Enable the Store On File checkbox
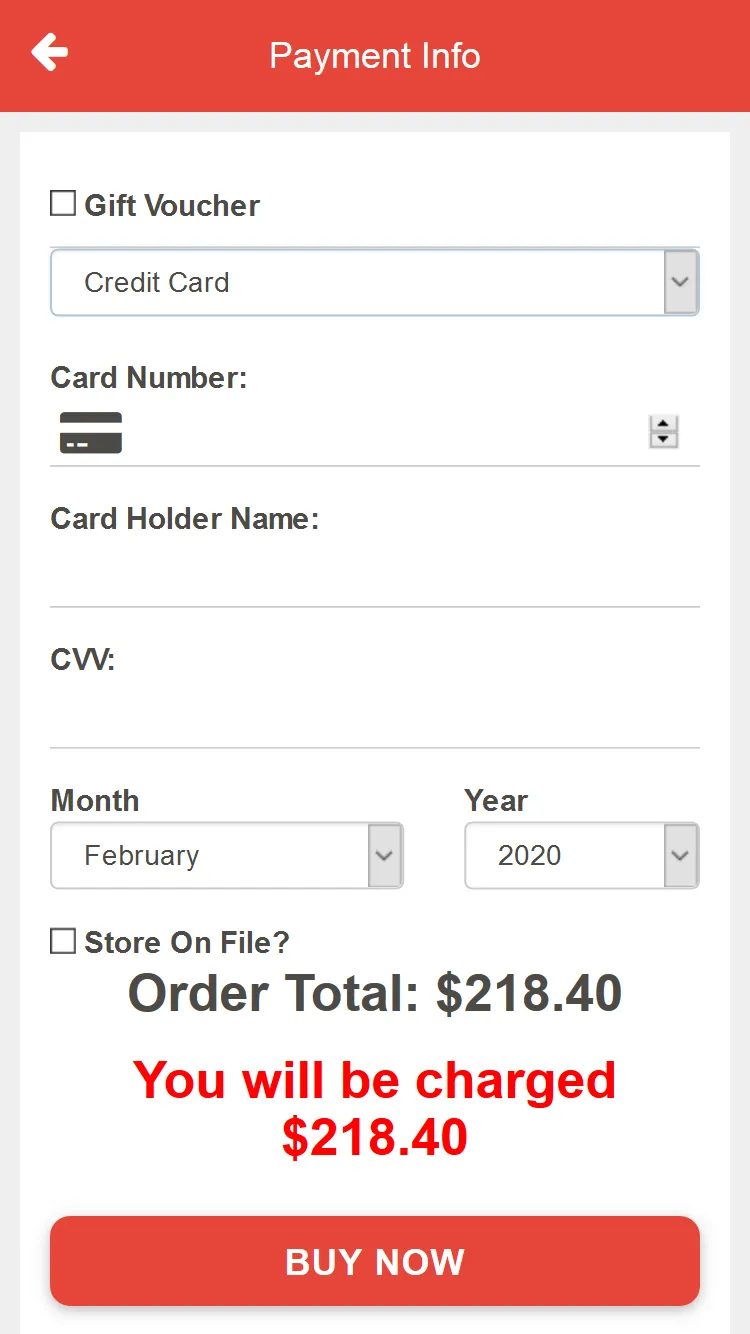The width and height of the screenshot is (750, 1334). click(63, 941)
